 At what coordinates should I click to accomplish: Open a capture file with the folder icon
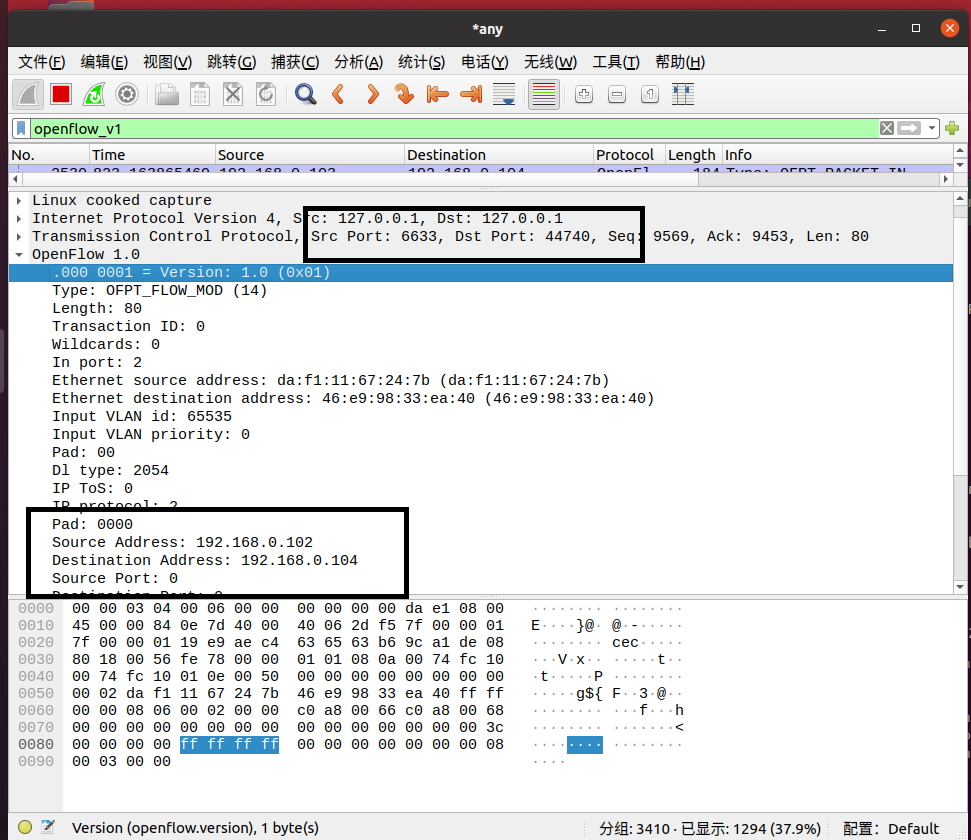(167, 95)
